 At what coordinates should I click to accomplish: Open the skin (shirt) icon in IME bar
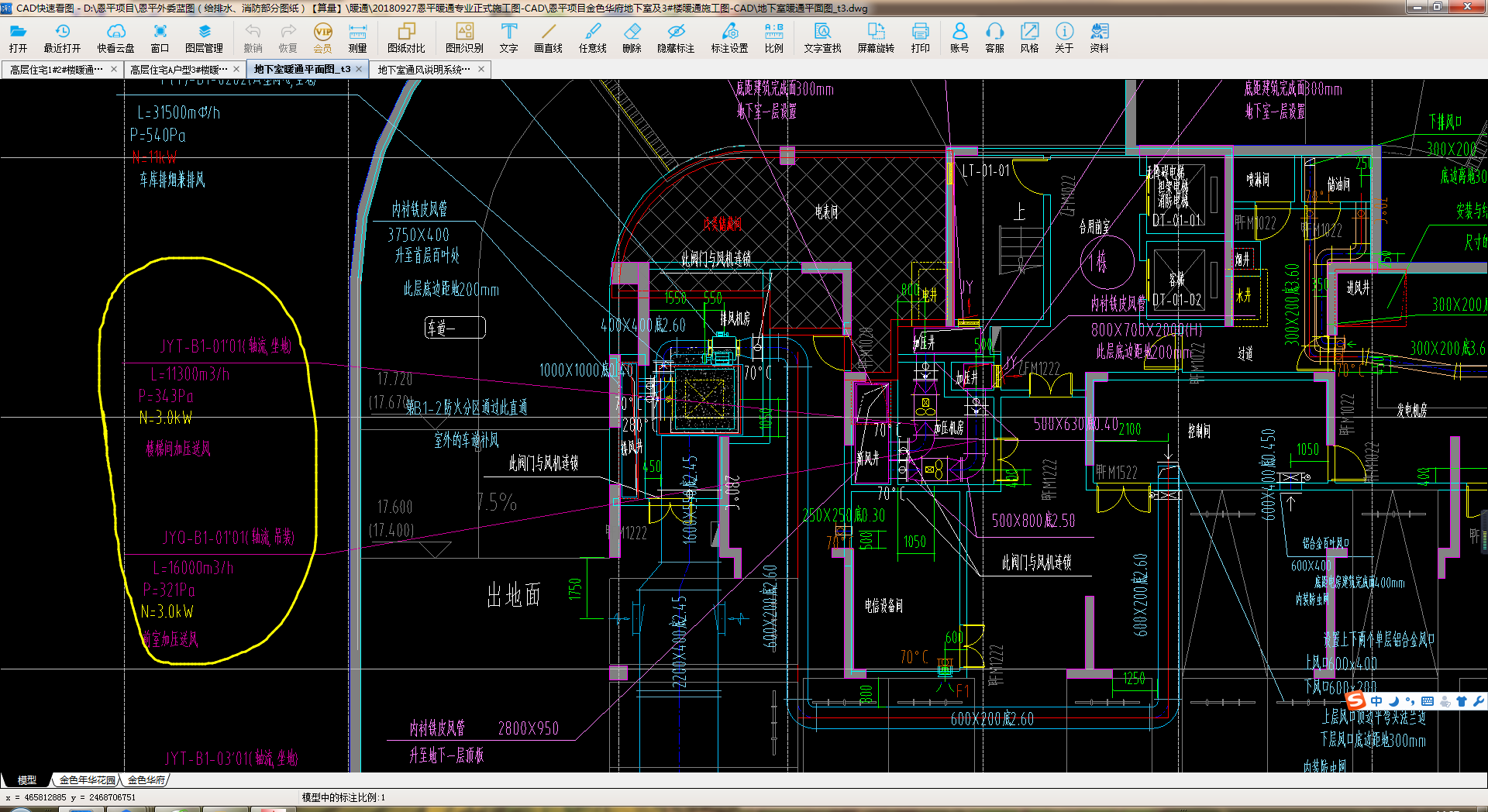[x=1462, y=701]
